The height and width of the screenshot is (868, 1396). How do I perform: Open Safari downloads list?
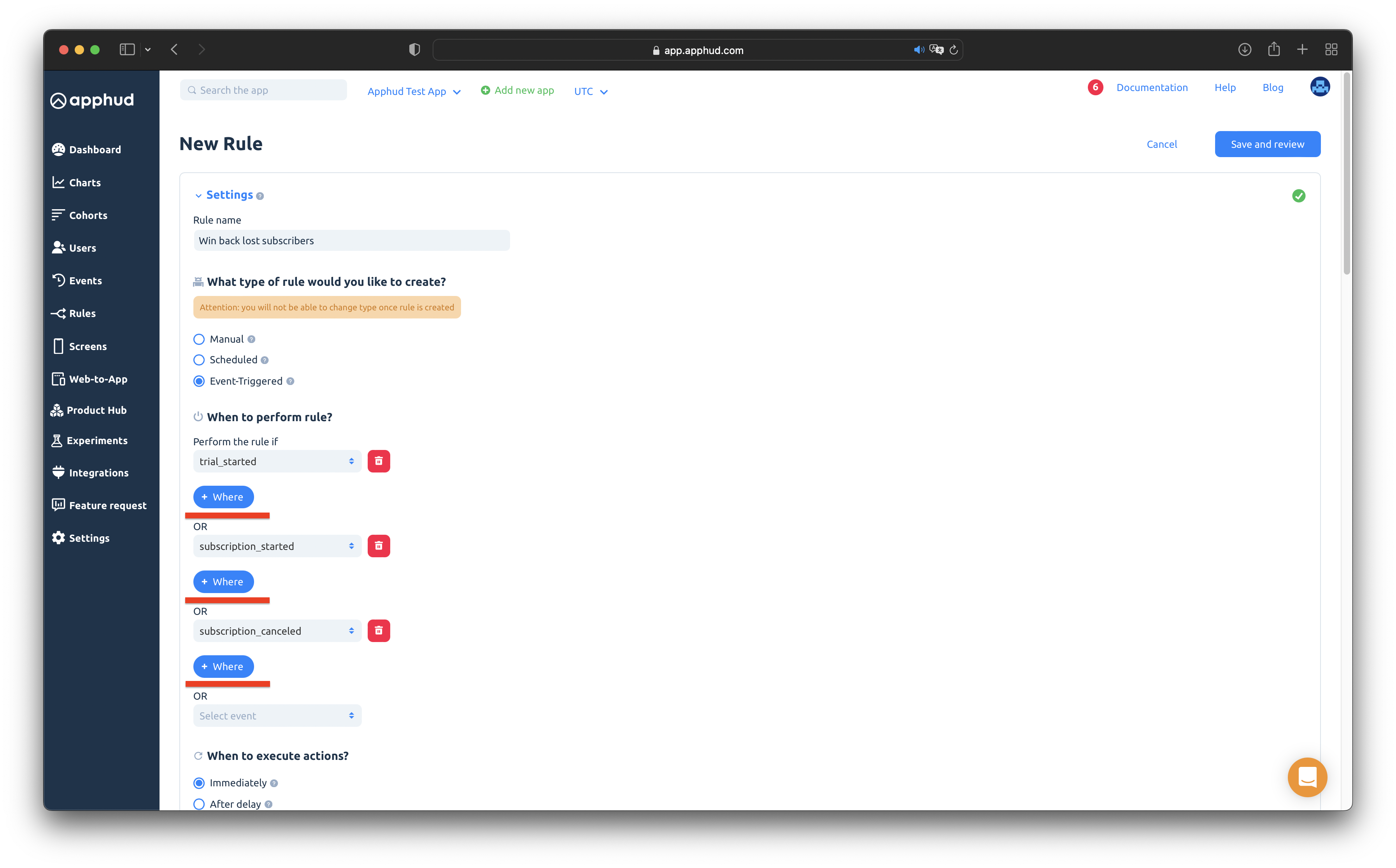1244,49
